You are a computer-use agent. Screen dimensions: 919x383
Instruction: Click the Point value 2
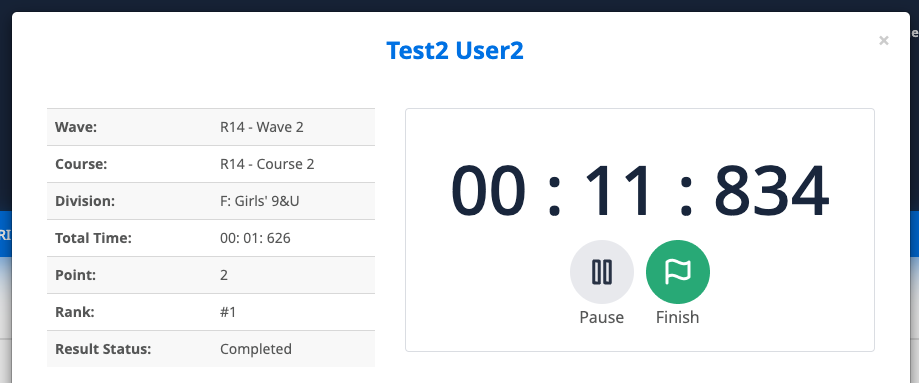click(x=224, y=275)
